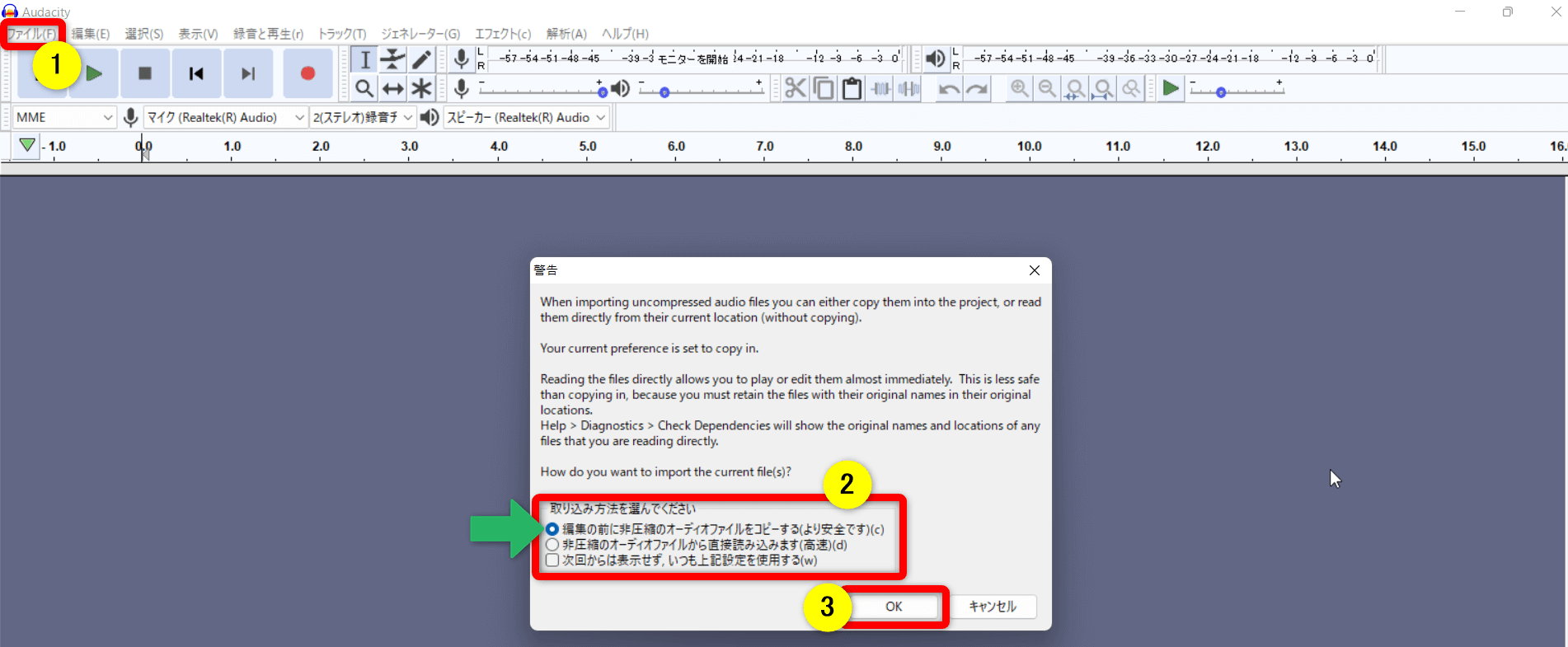Choose the Envelope tool
The image size is (1568, 647).
point(393,59)
